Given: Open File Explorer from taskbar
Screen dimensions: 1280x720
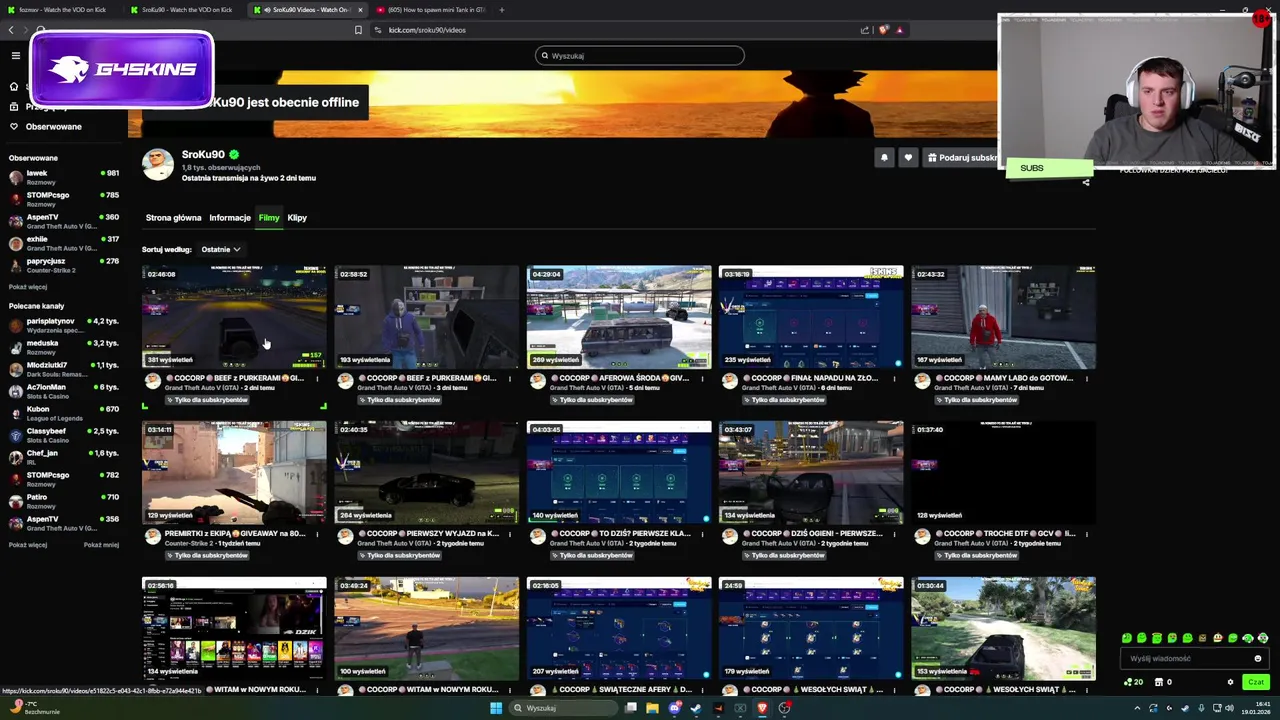Looking at the screenshot, I should (652, 708).
